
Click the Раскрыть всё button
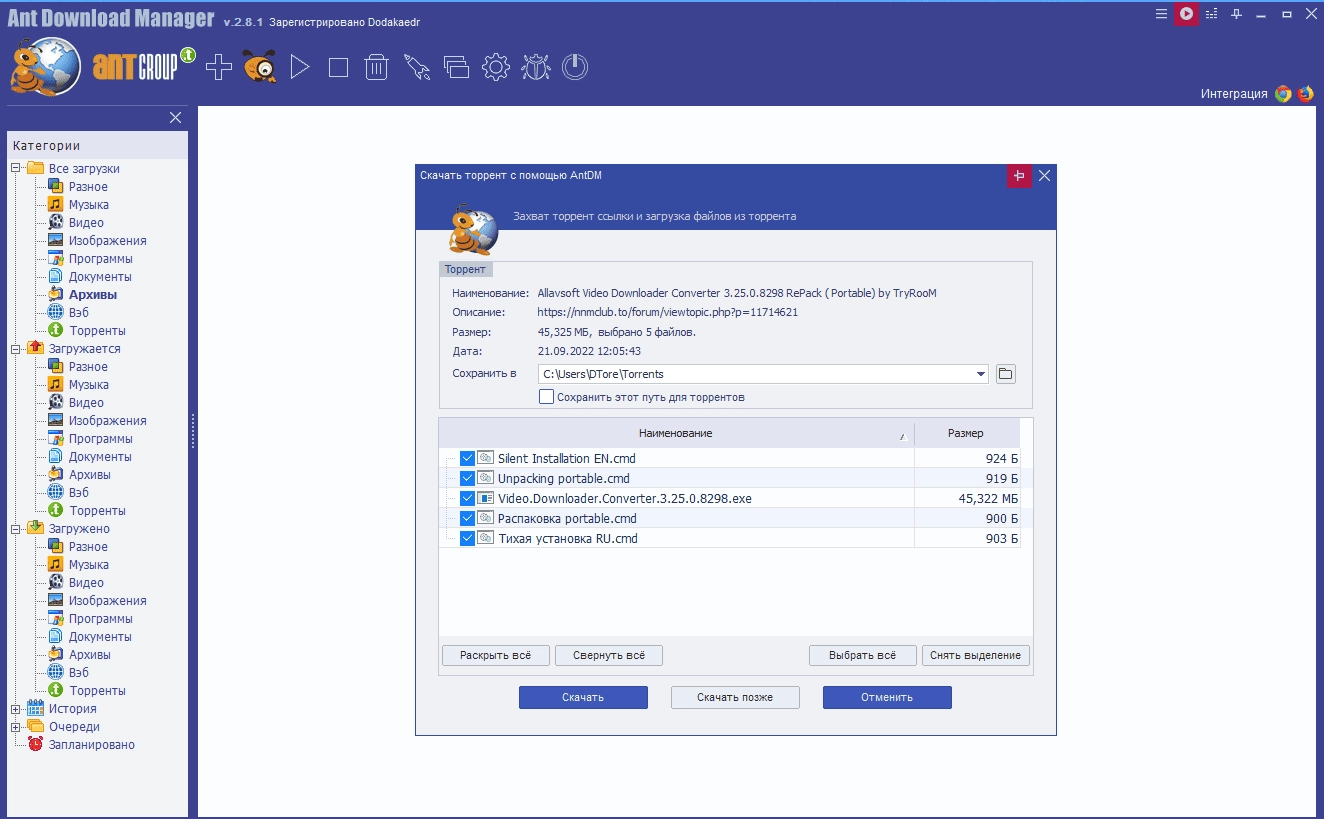pyautogui.click(x=496, y=656)
